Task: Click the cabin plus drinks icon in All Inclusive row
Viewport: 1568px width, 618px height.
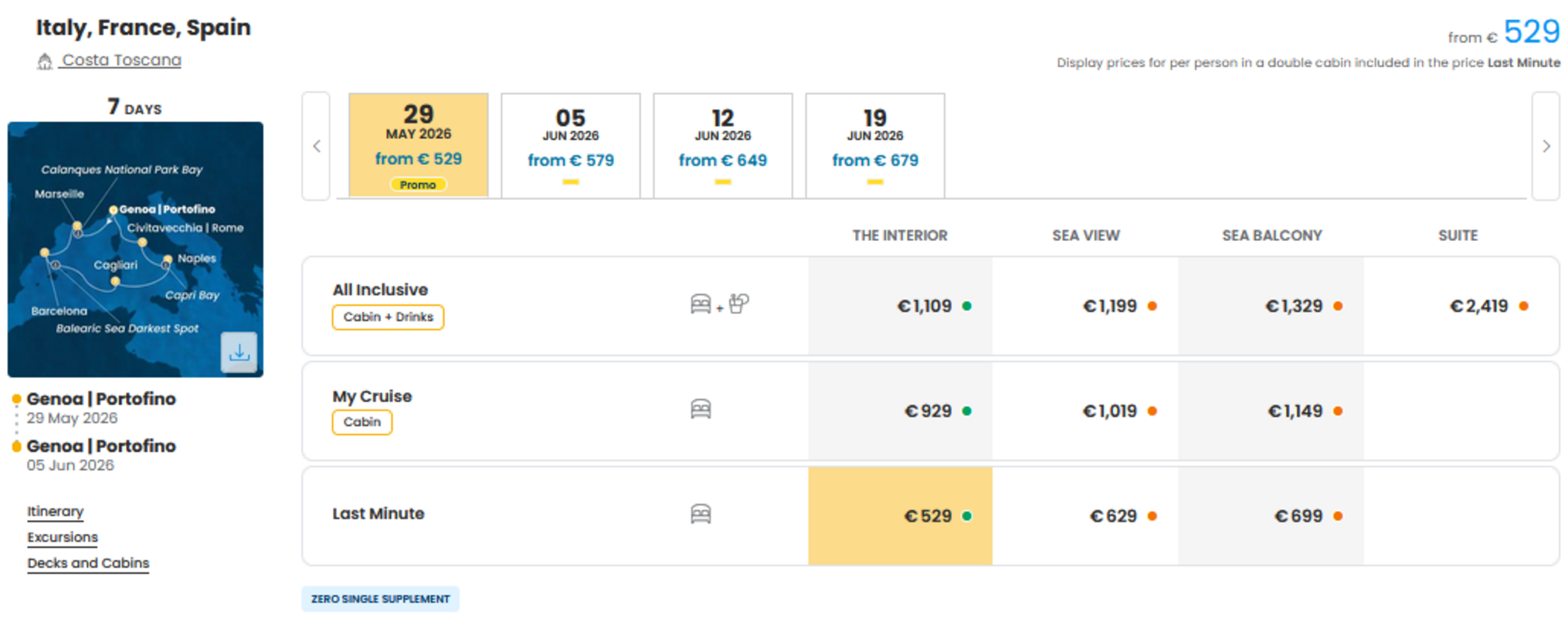Action: 719,304
